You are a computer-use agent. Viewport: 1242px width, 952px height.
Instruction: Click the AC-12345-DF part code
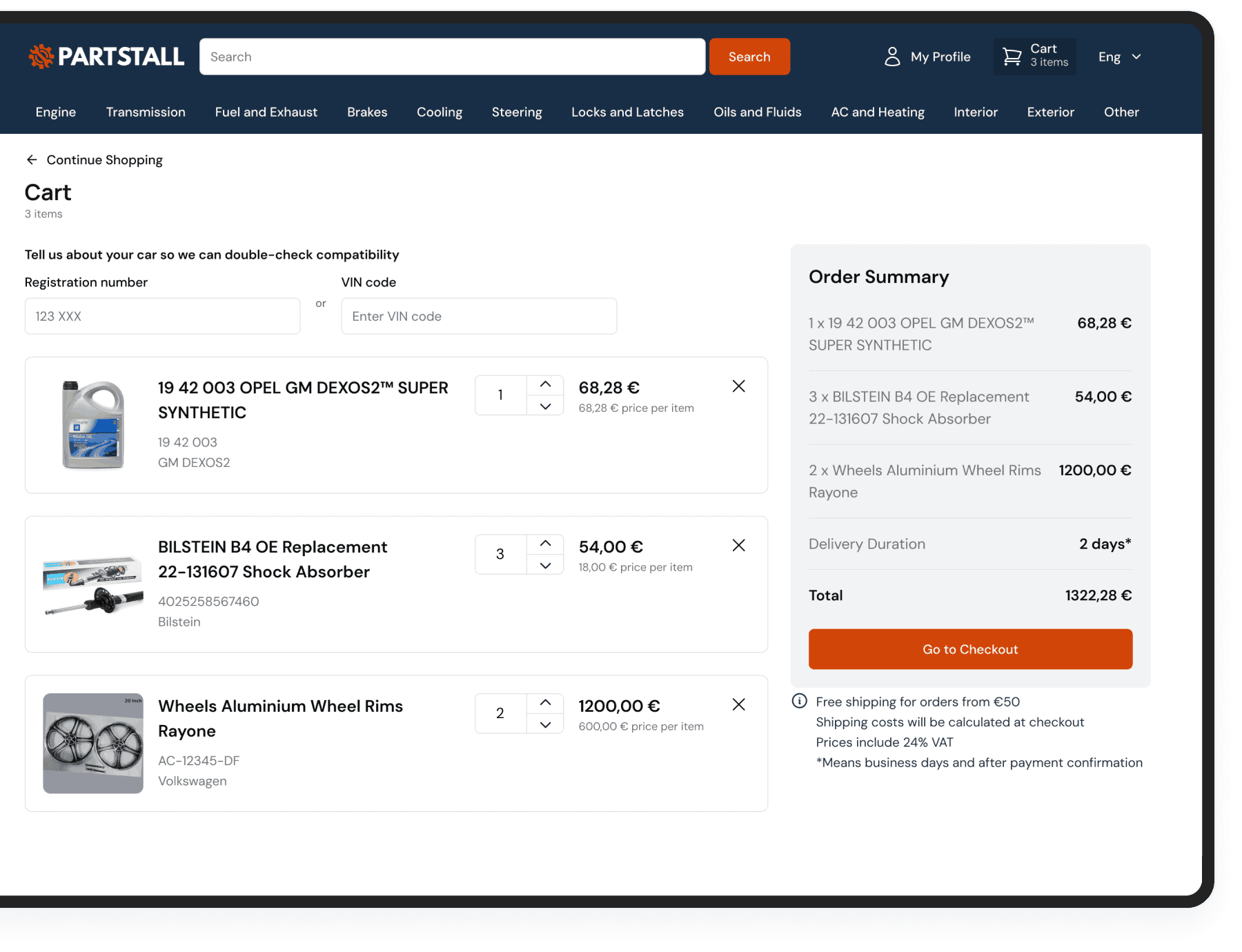[x=199, y=761]
